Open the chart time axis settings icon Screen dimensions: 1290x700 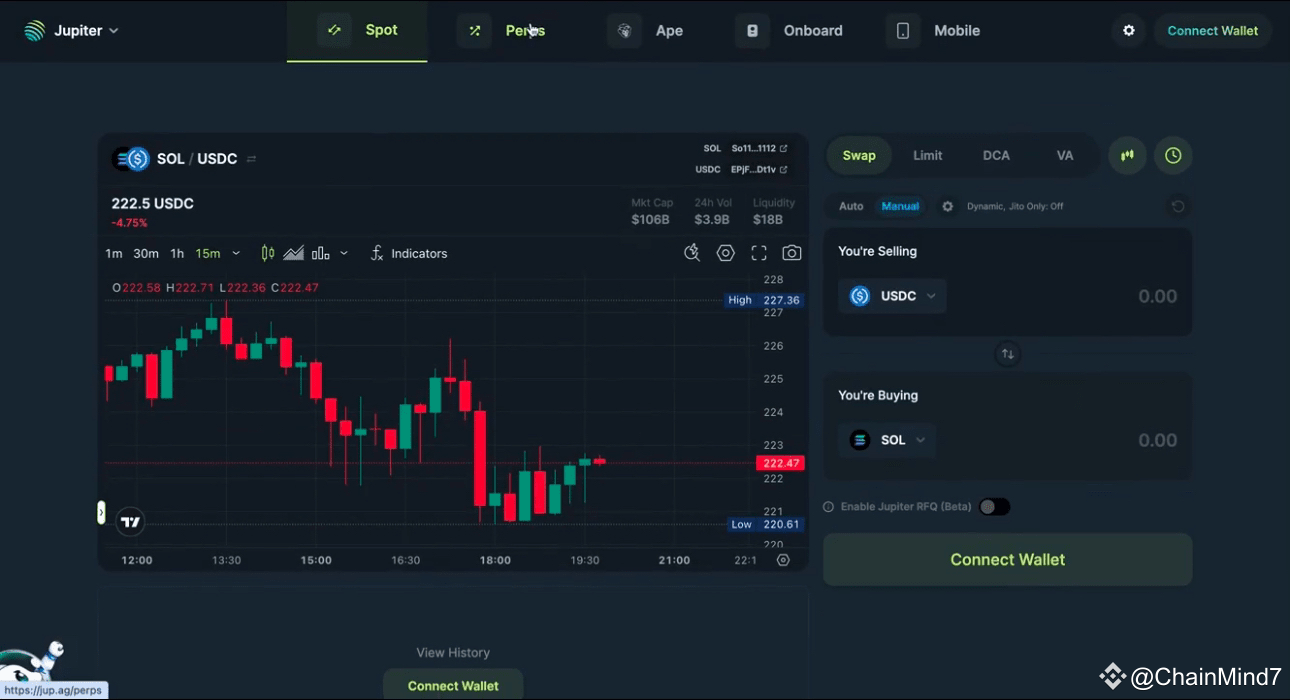point(783,560)
